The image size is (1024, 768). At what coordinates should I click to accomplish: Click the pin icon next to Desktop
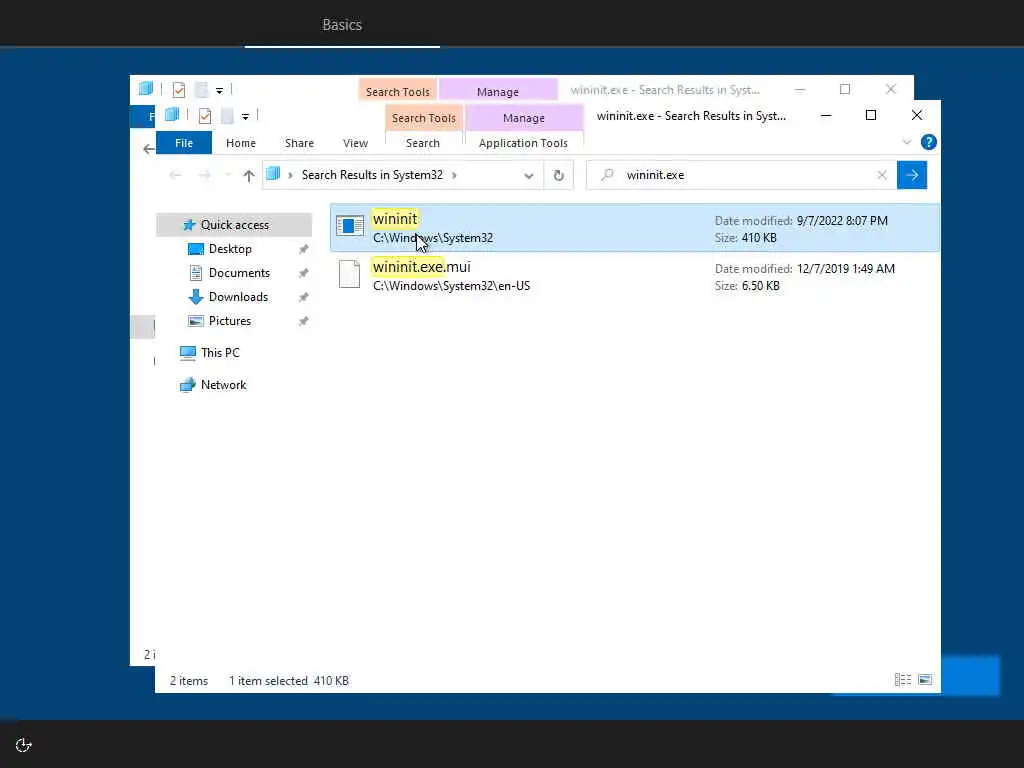click(x=303, y=249)
